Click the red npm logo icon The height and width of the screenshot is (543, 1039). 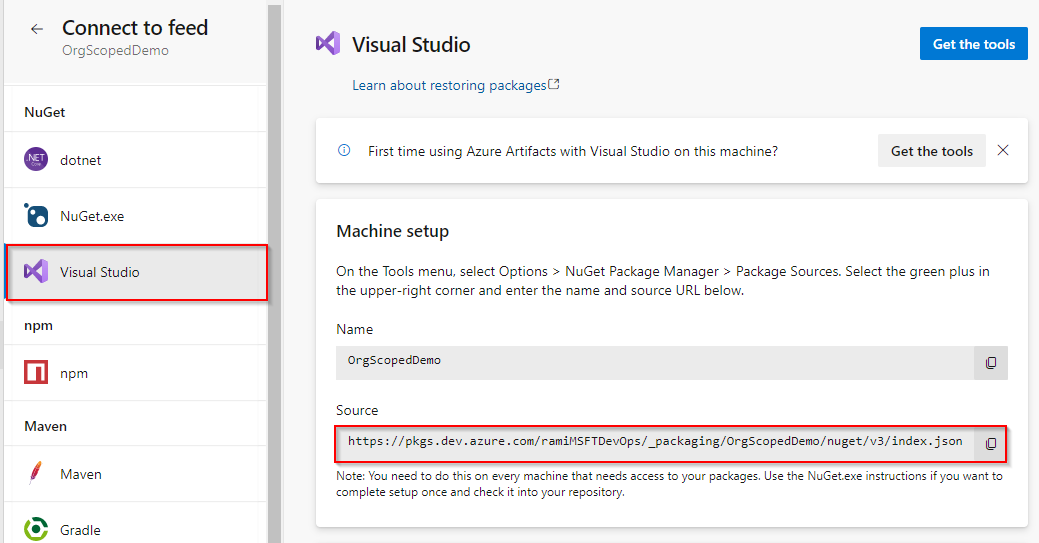[x=36, y=373]
